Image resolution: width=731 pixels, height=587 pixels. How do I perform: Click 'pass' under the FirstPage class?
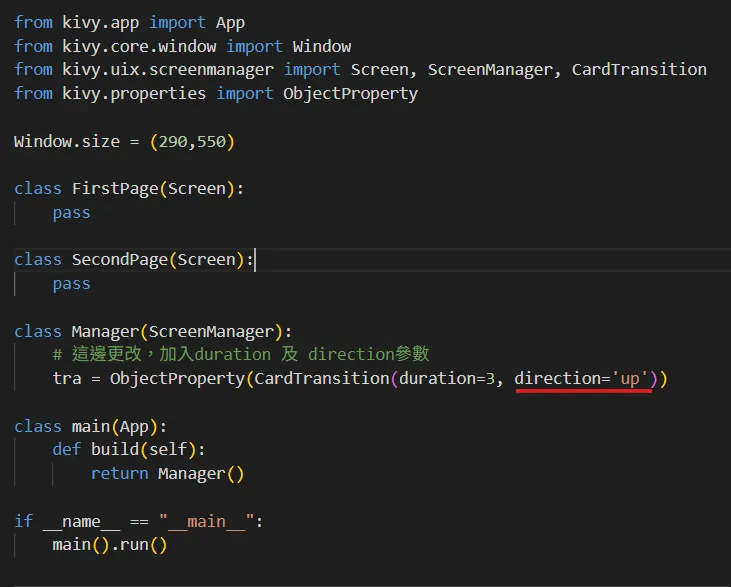pyautogui.click(x=71, y=213)
